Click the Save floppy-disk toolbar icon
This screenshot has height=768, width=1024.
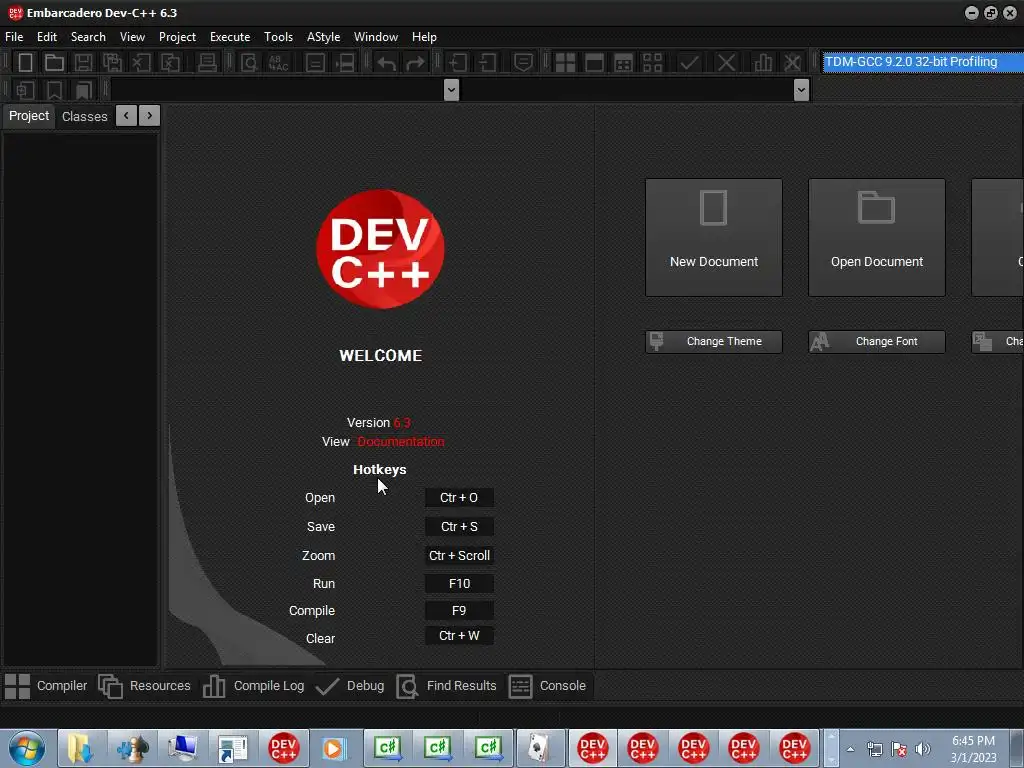coord(83,63)
